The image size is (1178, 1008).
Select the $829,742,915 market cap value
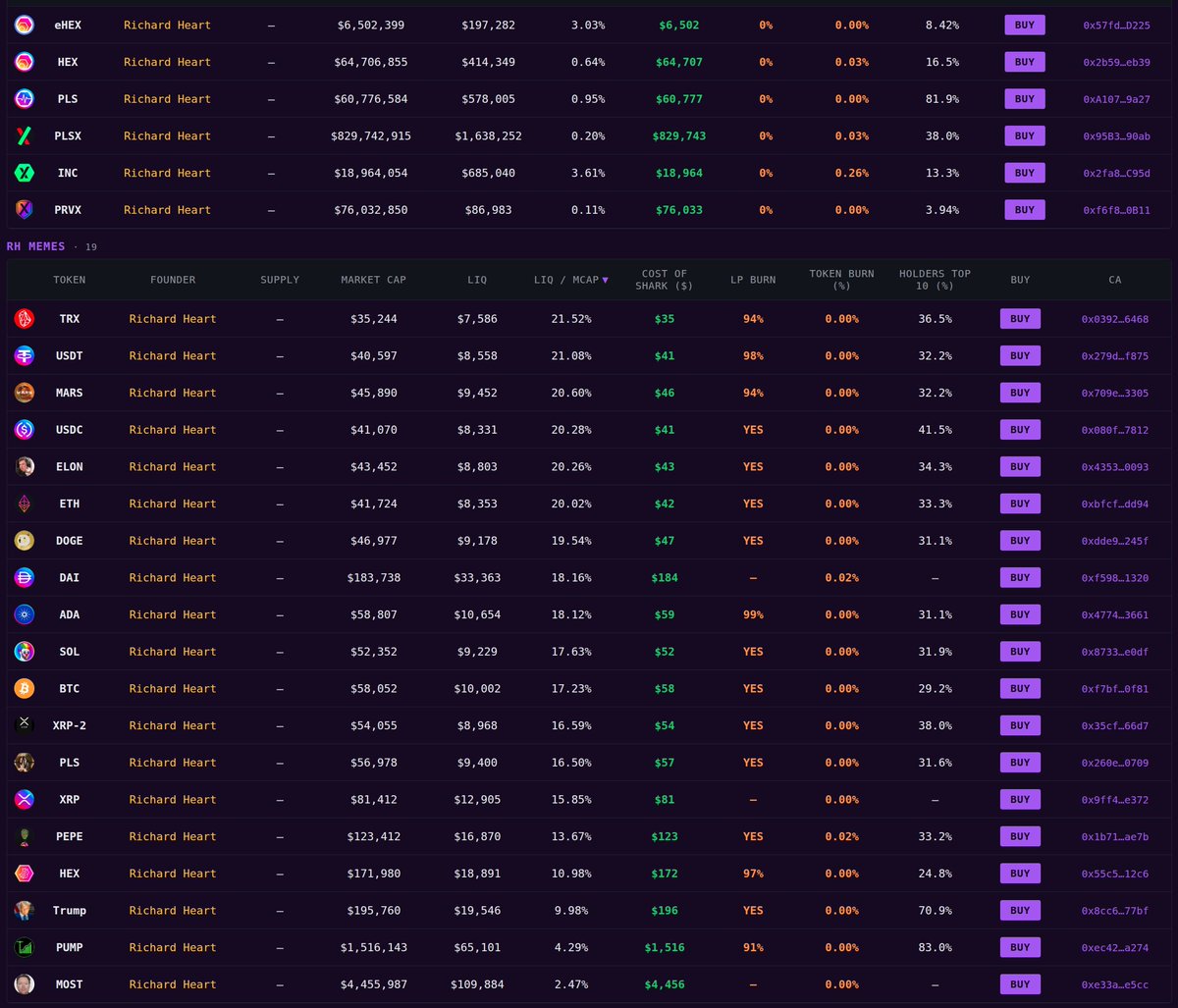371,136
